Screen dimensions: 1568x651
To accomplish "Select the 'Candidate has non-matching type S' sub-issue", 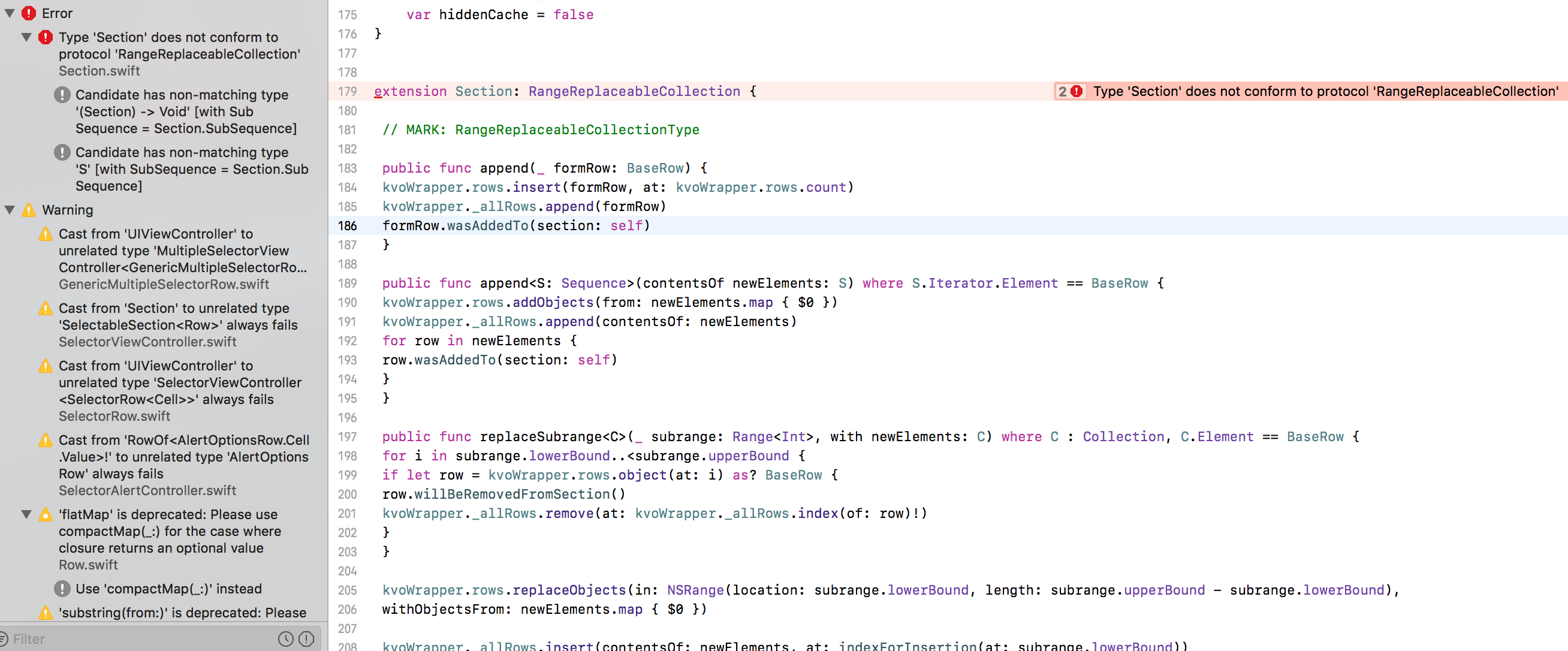I will 183,168.
